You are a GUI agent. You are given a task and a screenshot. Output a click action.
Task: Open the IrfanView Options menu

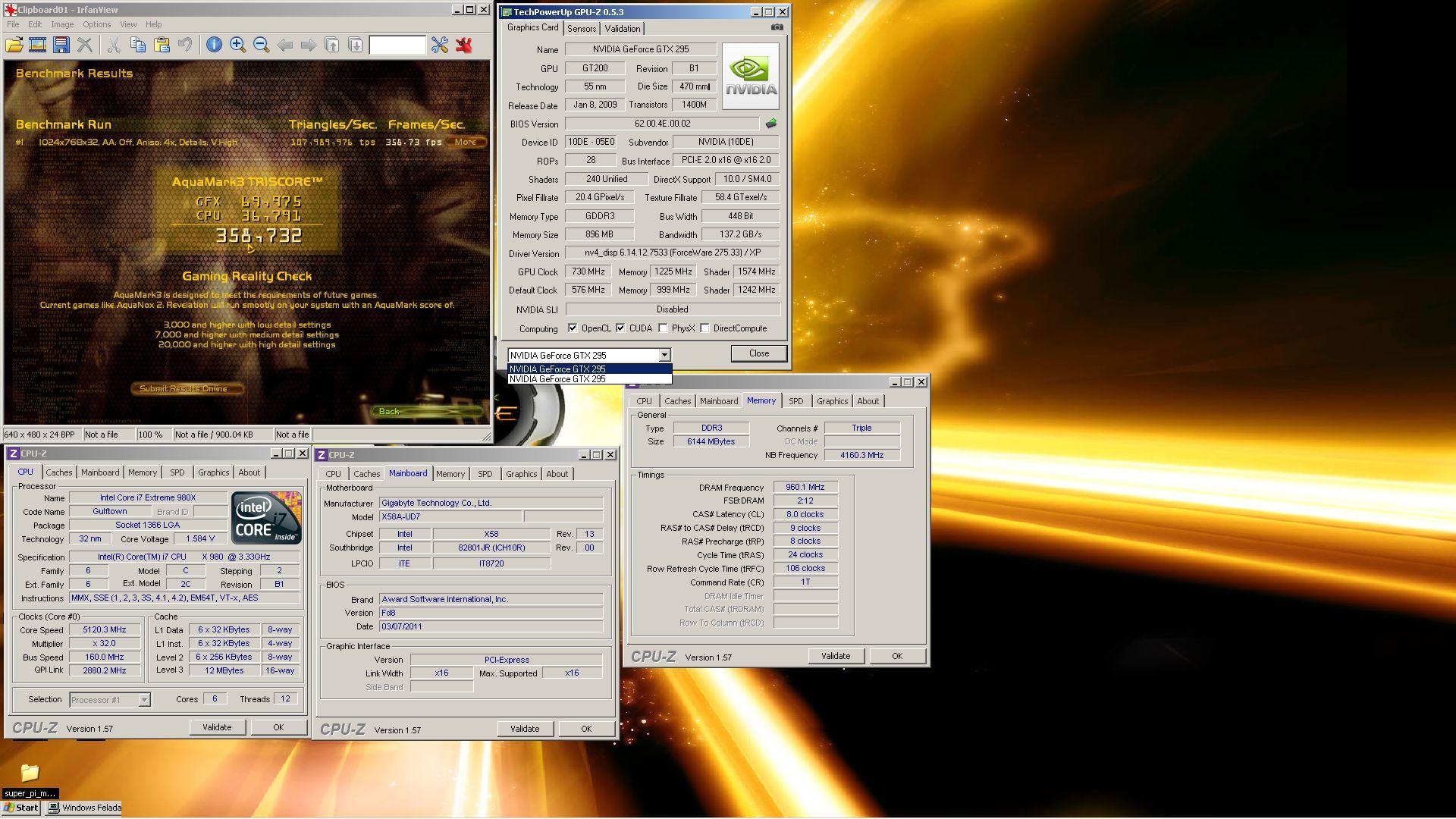[x=97, y=24]
